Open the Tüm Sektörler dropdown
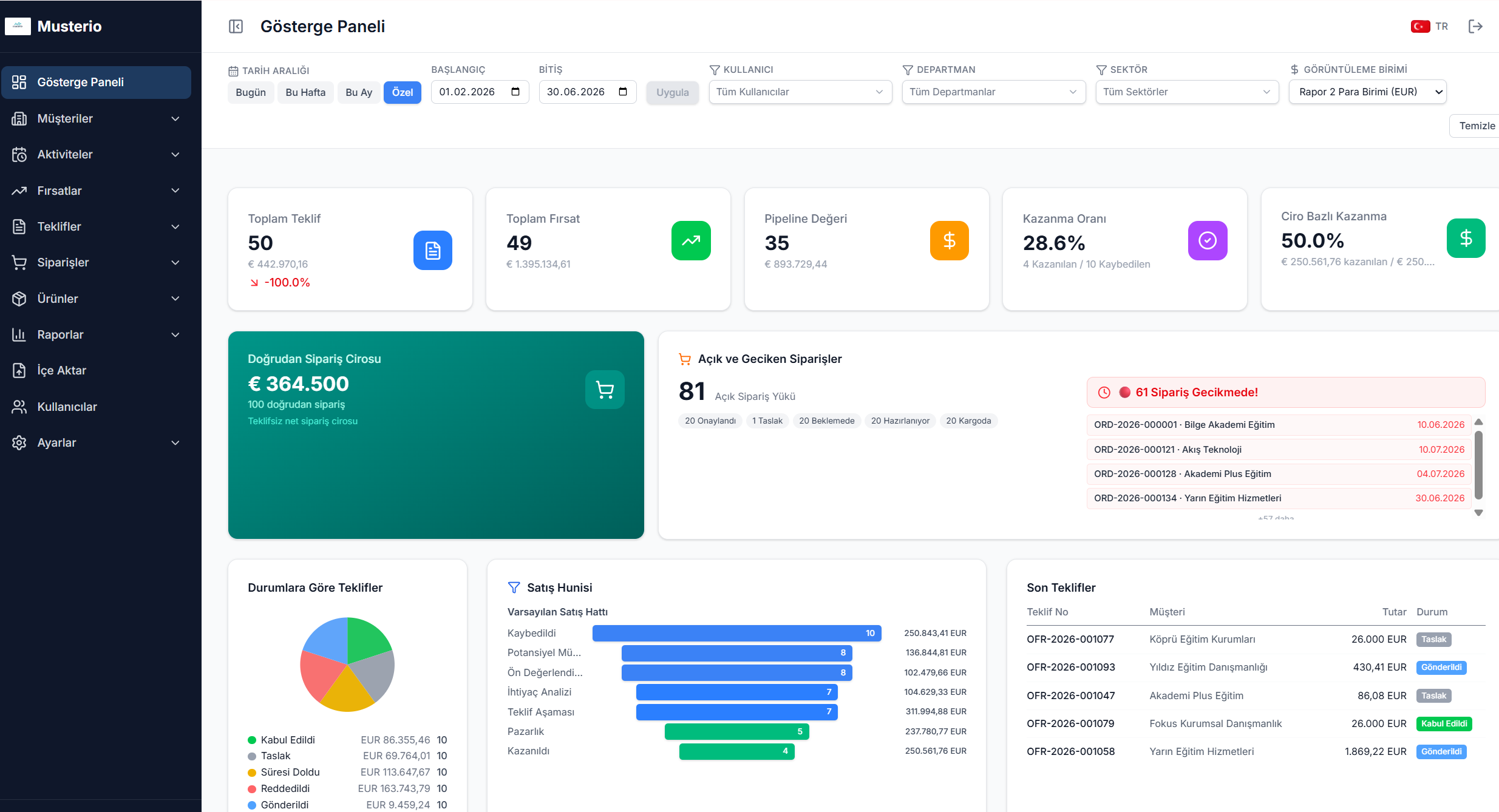1499x812 pixels. [1187, 92]
